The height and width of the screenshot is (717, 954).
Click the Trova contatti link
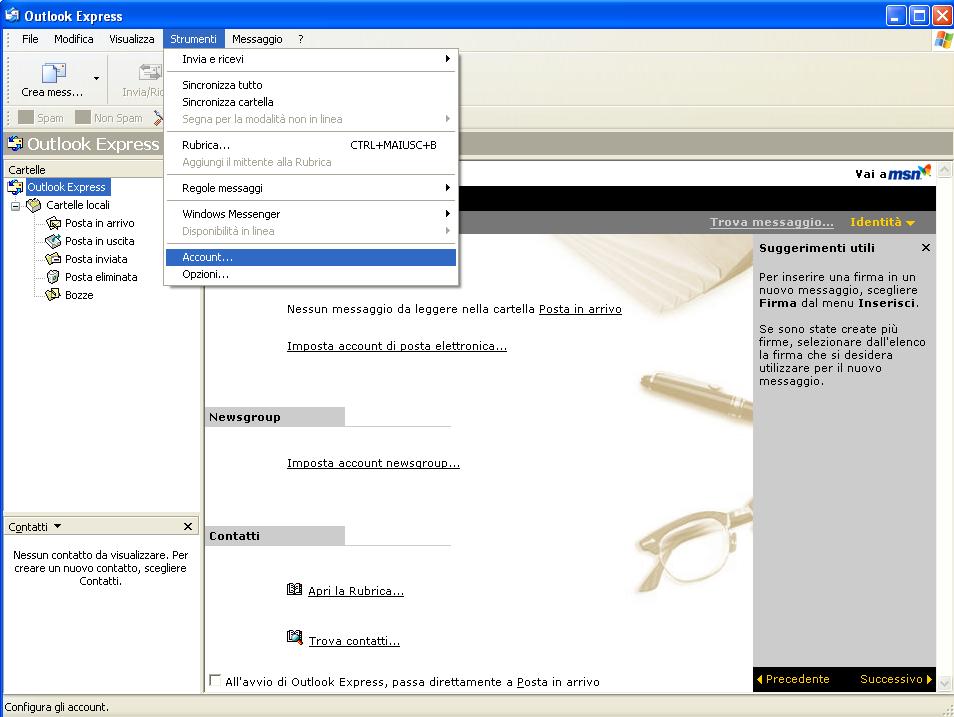coord(354,641)
